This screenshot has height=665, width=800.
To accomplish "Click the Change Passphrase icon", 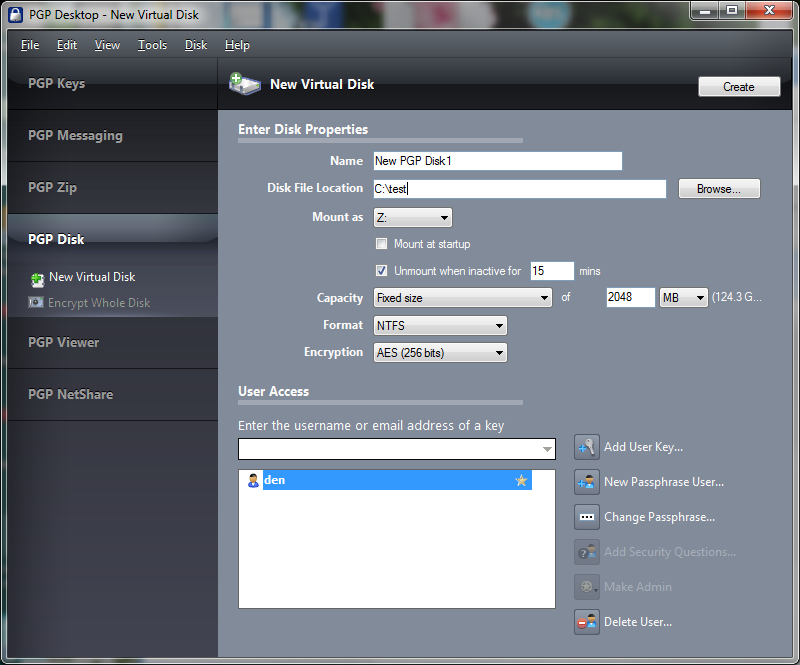I will point(587,517).
